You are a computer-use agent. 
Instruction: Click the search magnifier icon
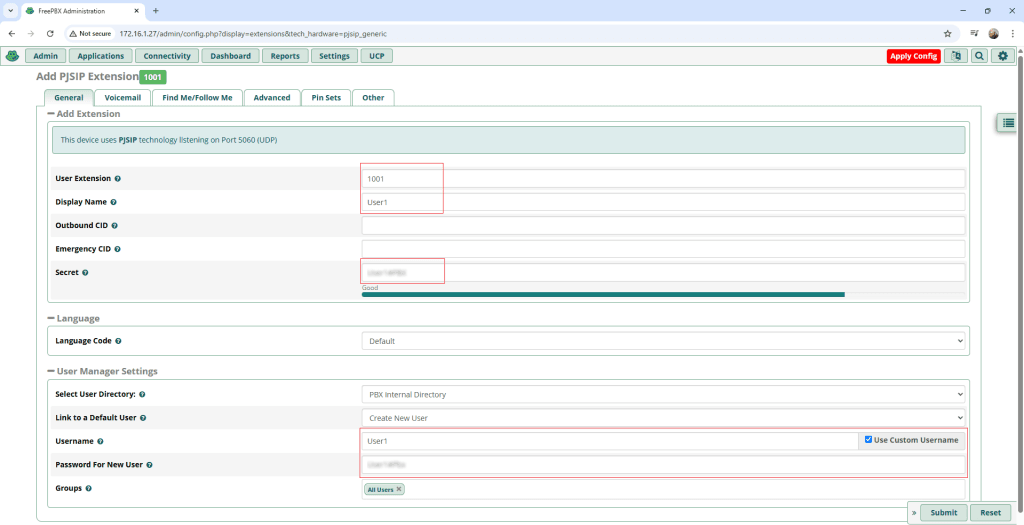click(x=979, y=56)
